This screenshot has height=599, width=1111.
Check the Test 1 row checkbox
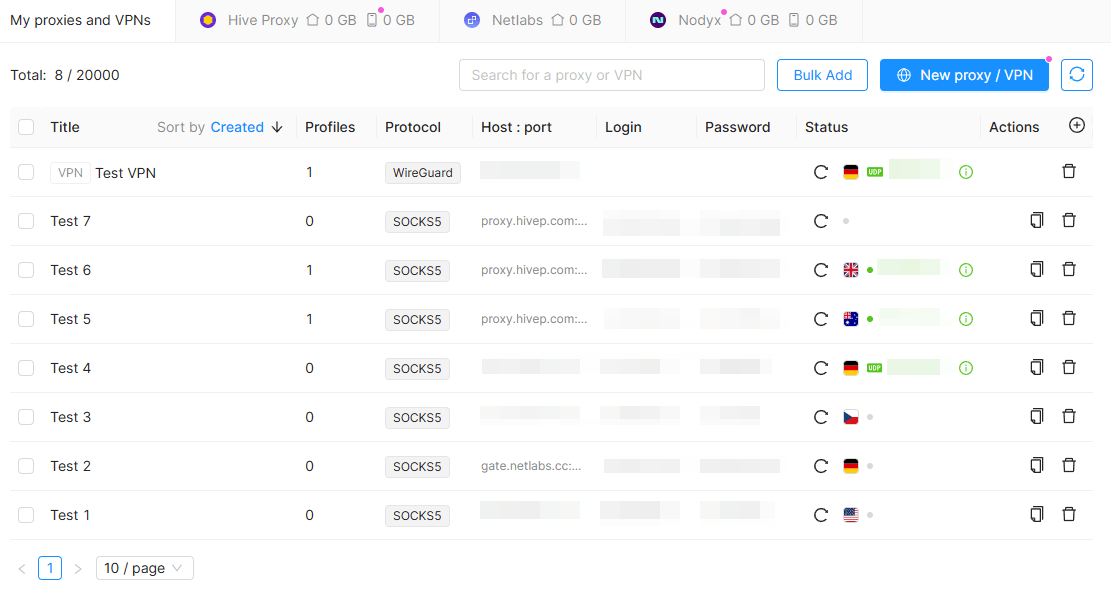(26, 515)
